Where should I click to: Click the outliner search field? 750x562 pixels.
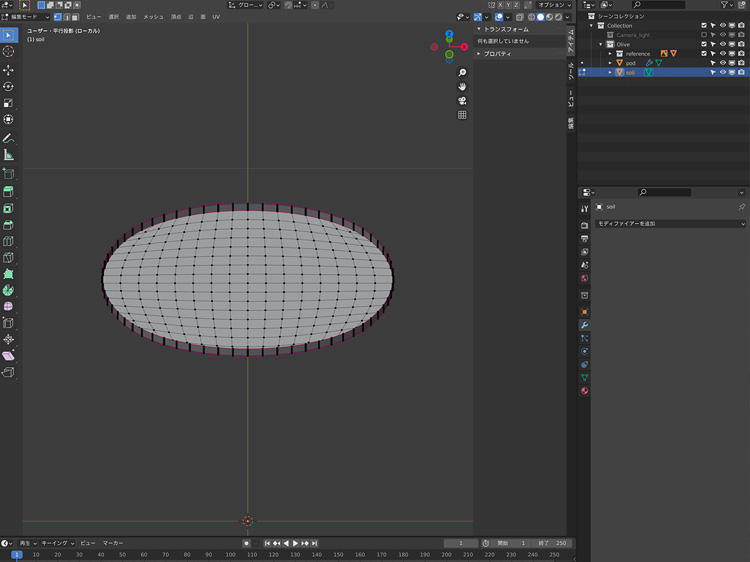pyautogui.click(x=660, y=5)
